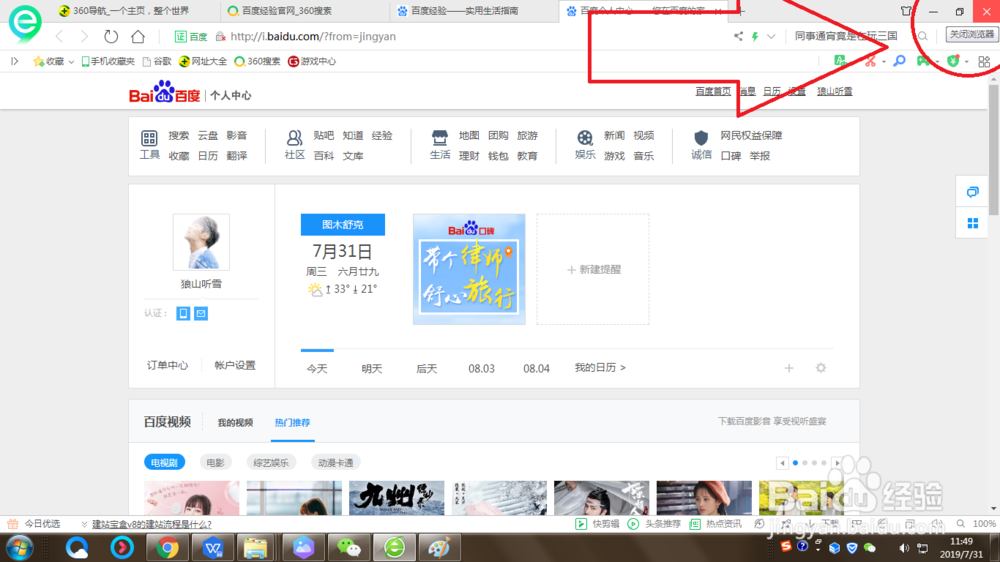Click the plus icon in calendar row

coord(789,368)
